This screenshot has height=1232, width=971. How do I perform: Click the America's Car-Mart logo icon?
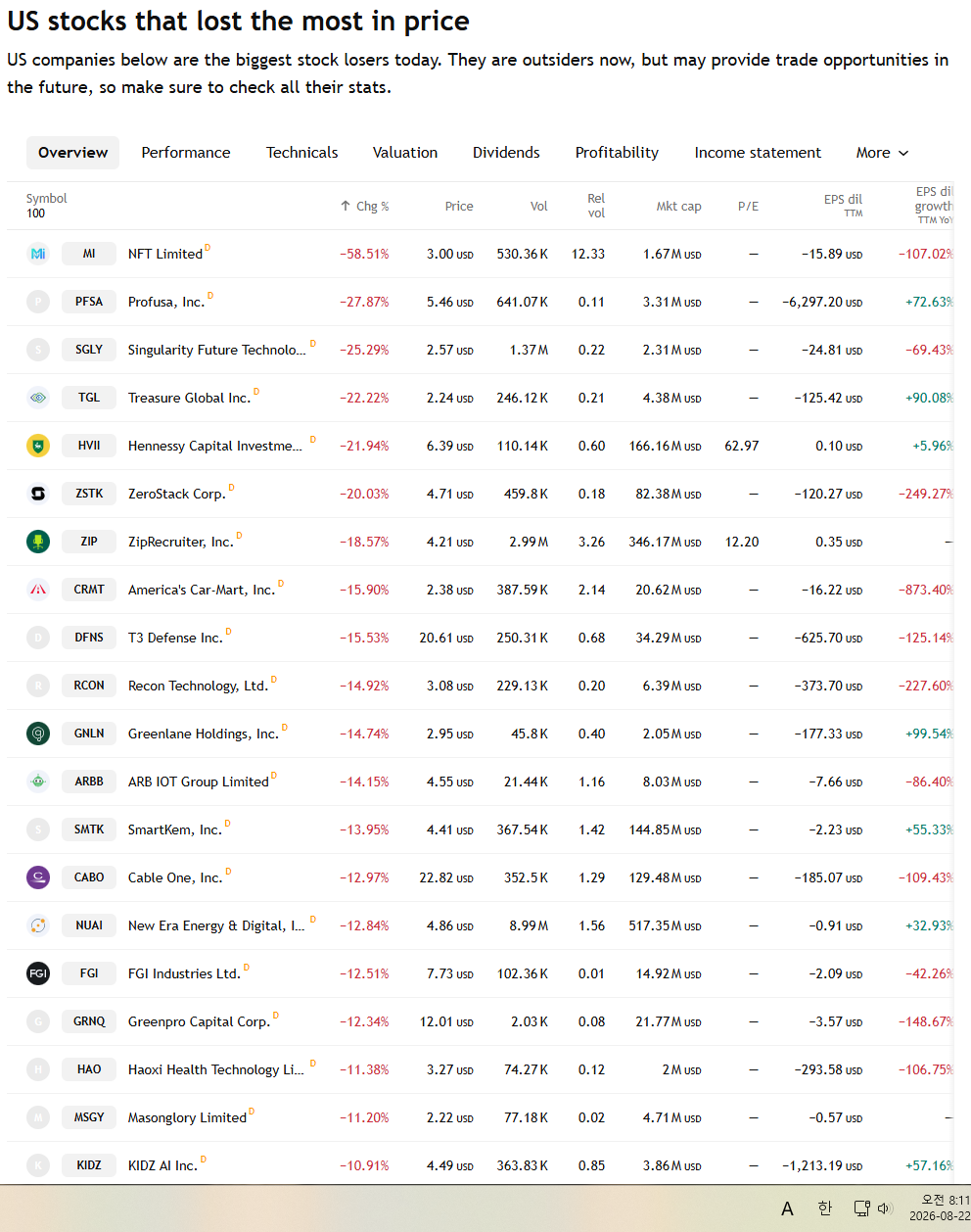(38, 590)
